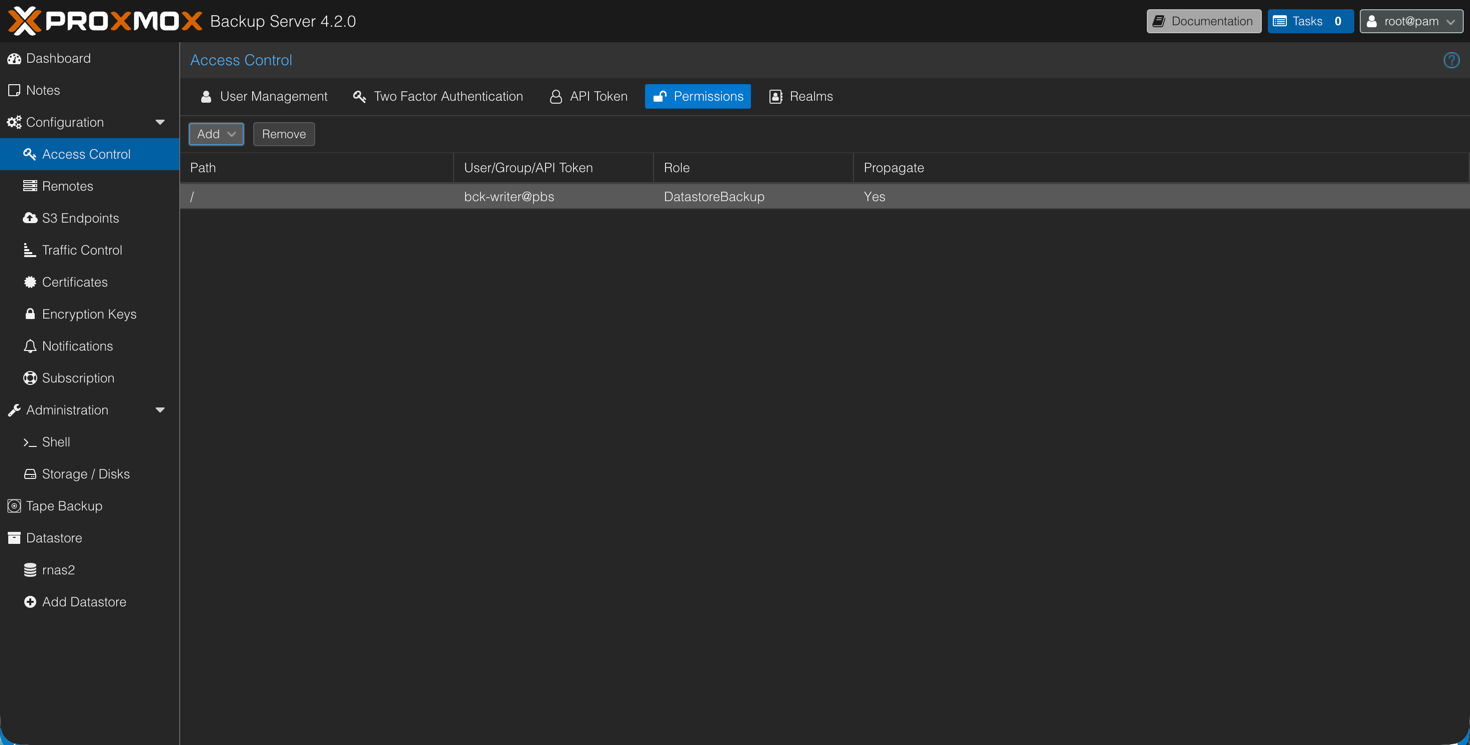Click the Encryption Keys lock icon
Image resolution: width=1470 pixels, height=745 pixels.
(x=30, y=314)
